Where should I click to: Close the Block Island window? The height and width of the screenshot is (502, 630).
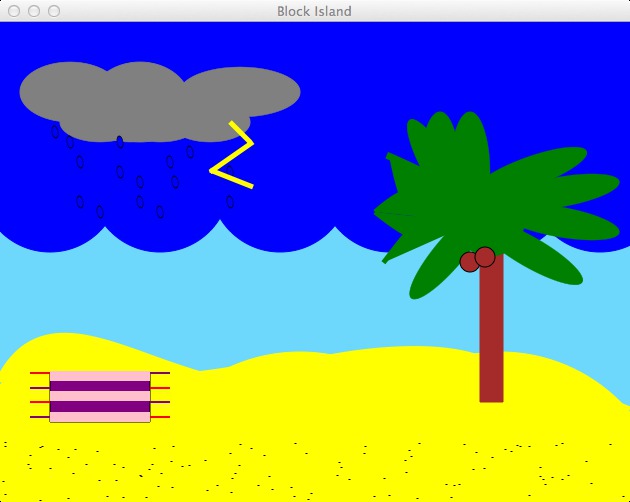coord(14,11)
